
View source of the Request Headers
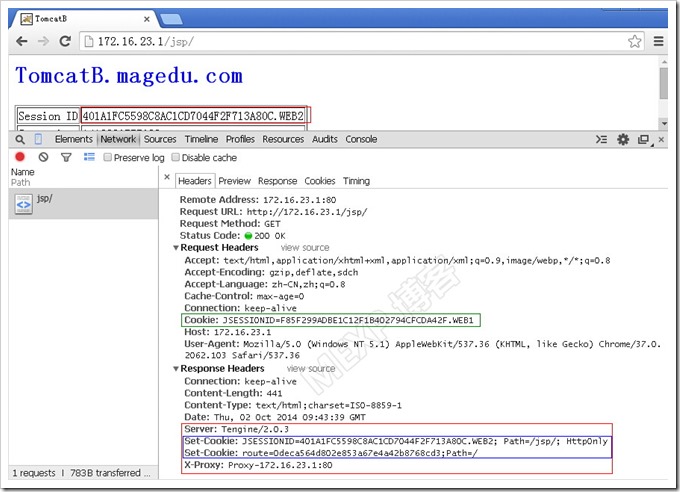click(305, 248)
